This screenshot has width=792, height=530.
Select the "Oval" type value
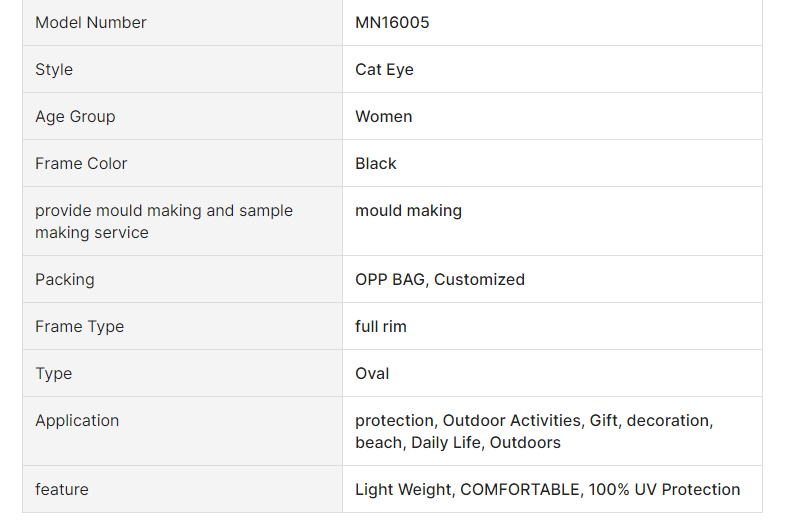pyautogui.click(x=372, y=373)
